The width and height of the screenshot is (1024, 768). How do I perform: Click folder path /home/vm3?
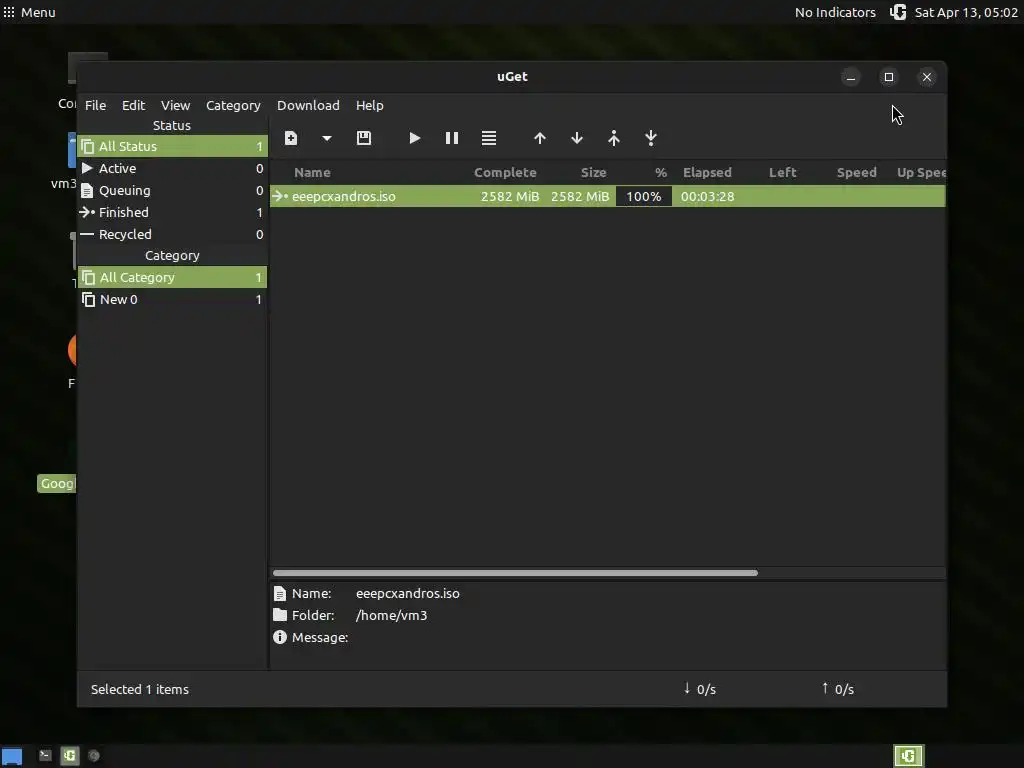click(391, 615)
